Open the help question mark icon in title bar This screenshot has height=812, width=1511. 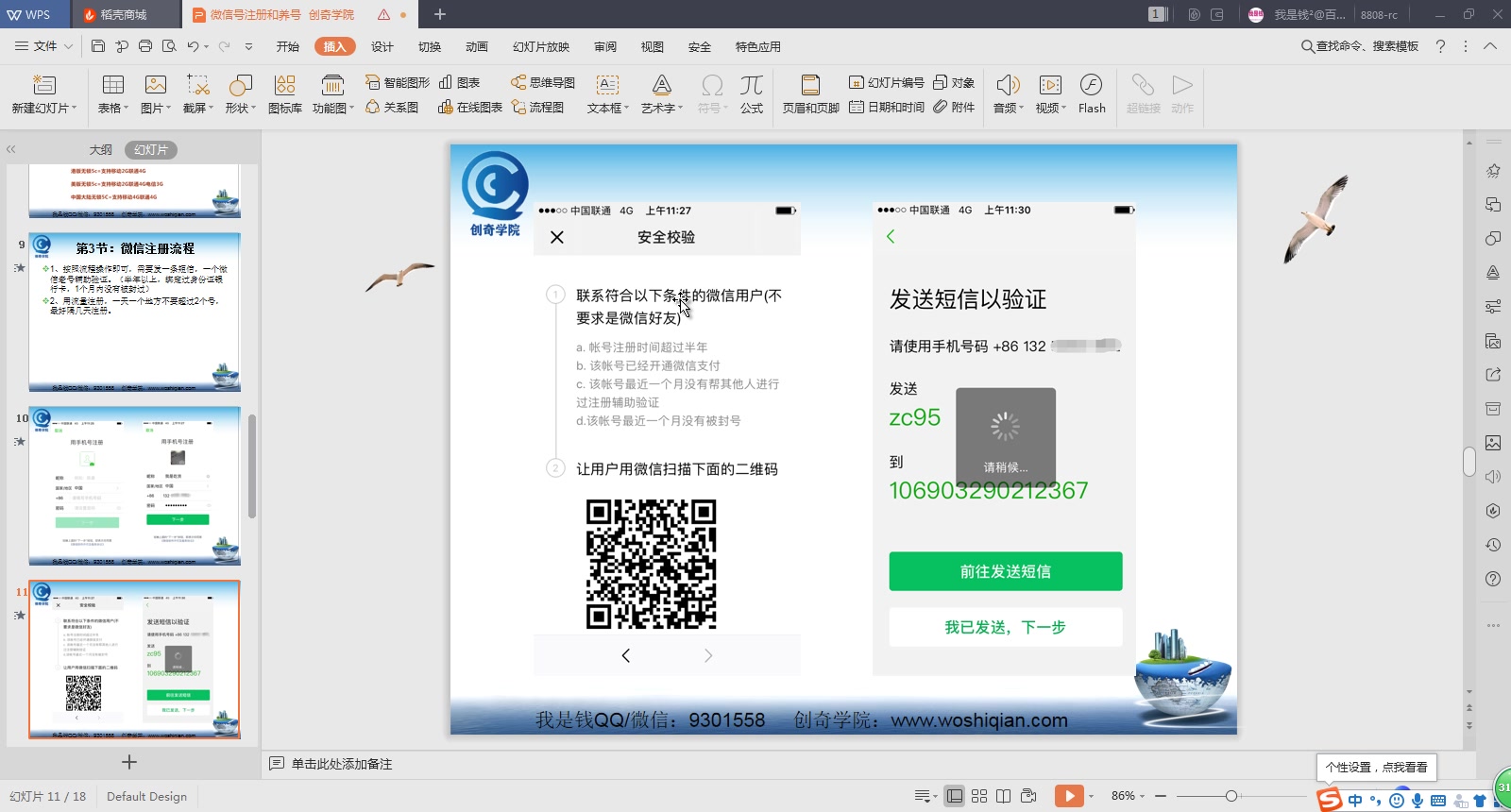[1440, 45]
